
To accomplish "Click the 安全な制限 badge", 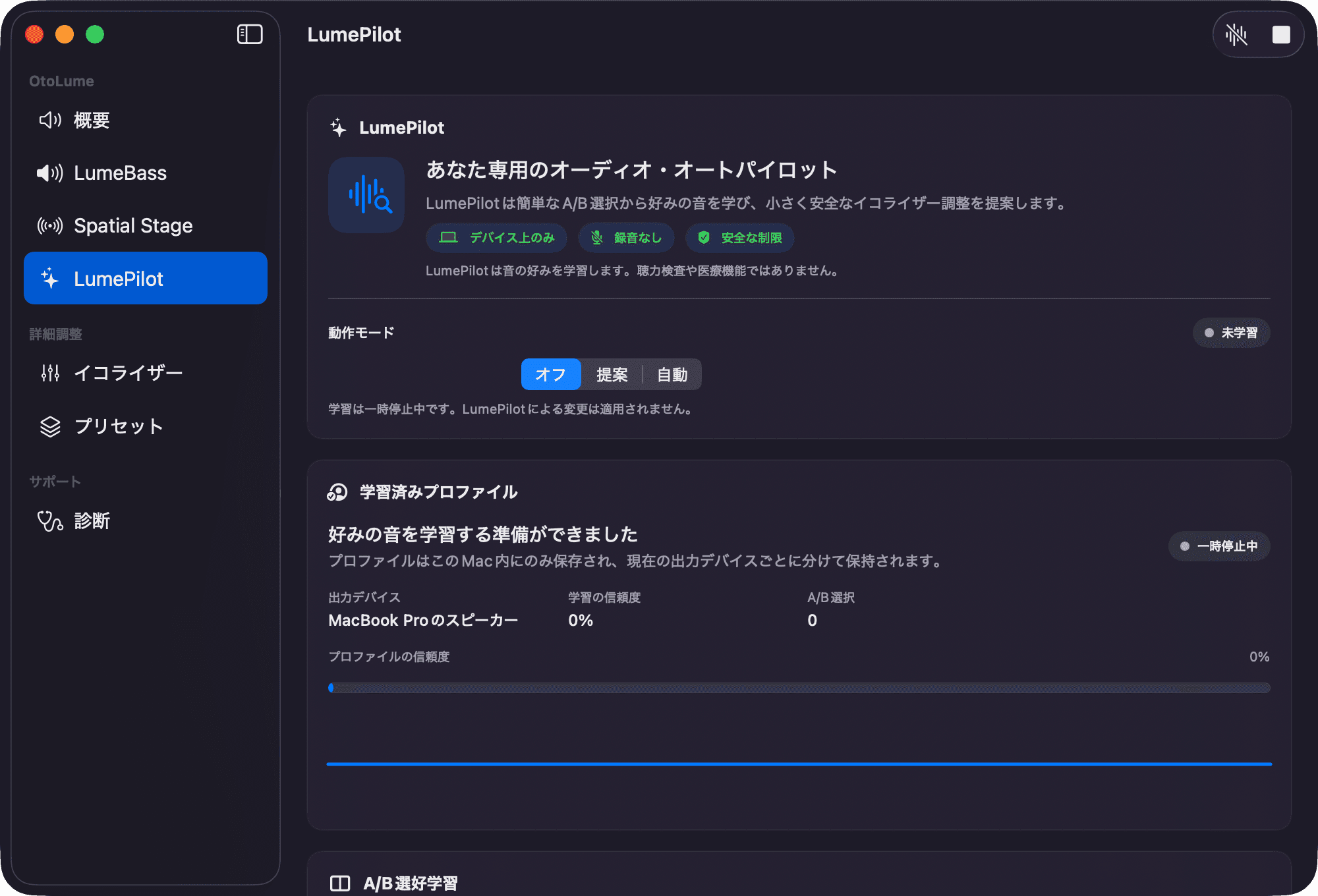I will pyautogui.click(x=740, y=238).
